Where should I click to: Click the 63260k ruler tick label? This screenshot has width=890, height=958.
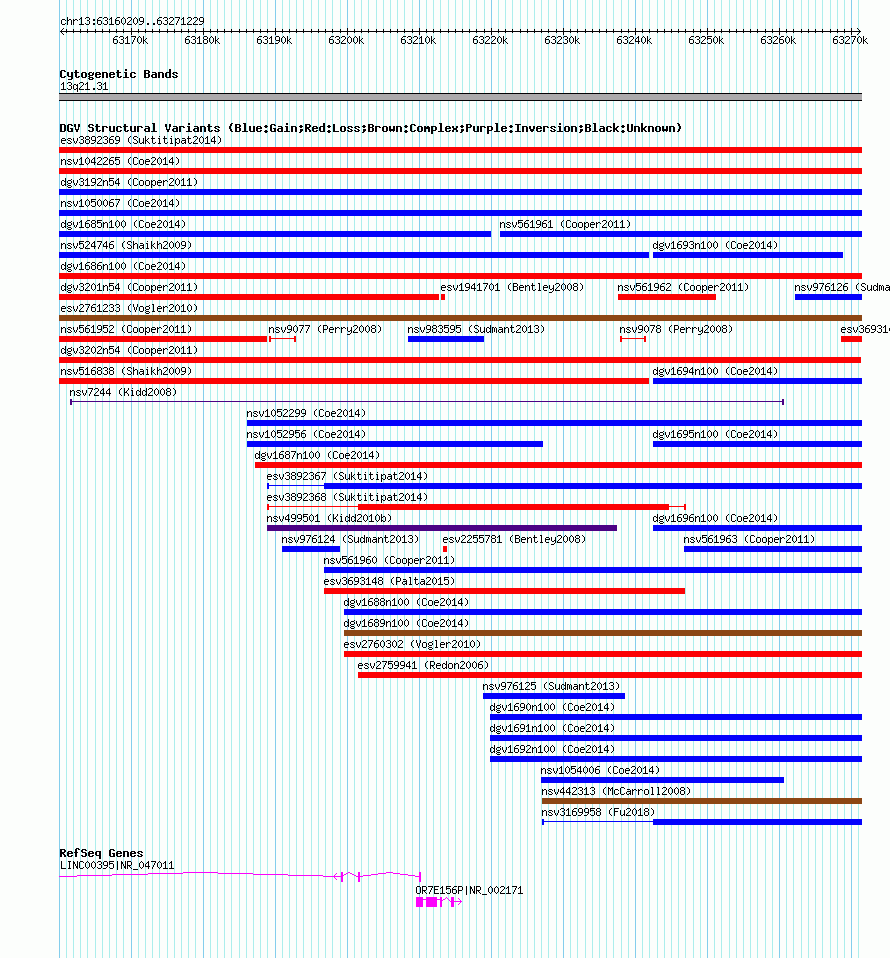778,40
